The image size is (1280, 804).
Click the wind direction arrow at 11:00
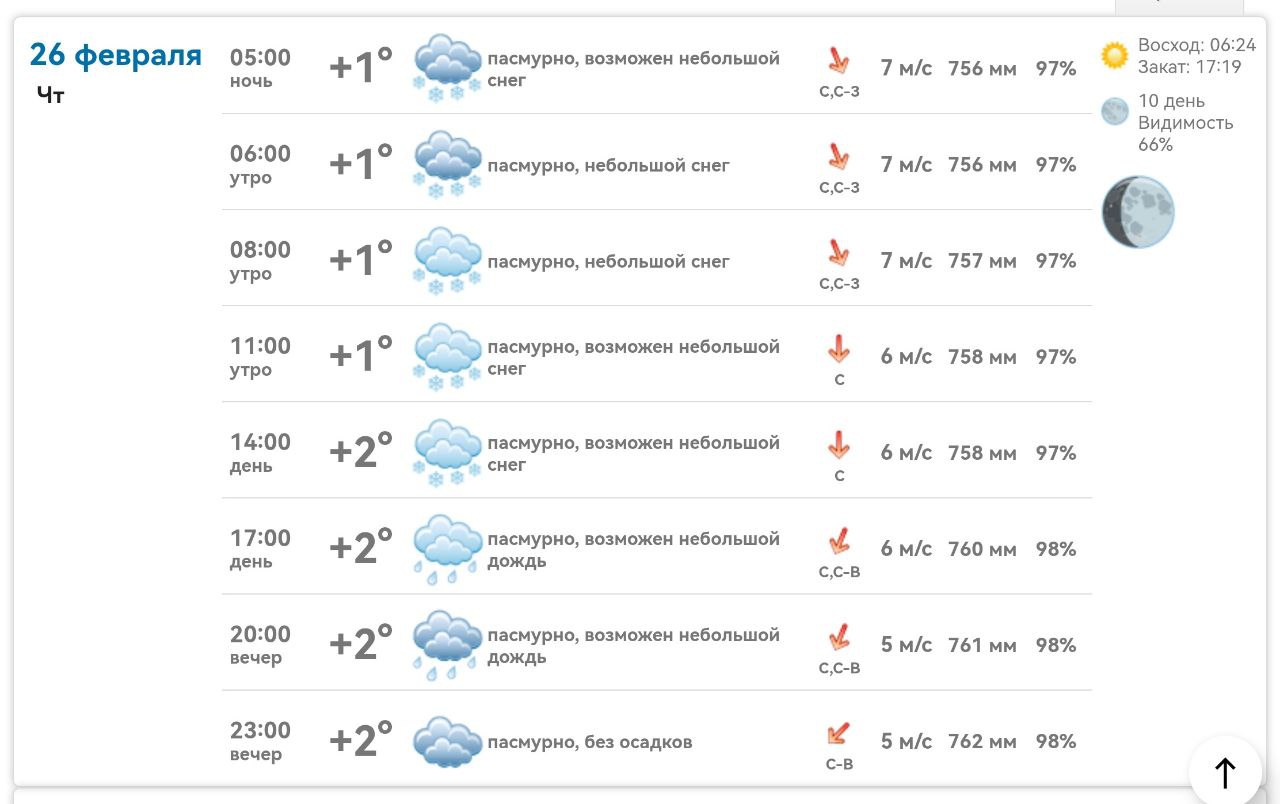point(838,349)
